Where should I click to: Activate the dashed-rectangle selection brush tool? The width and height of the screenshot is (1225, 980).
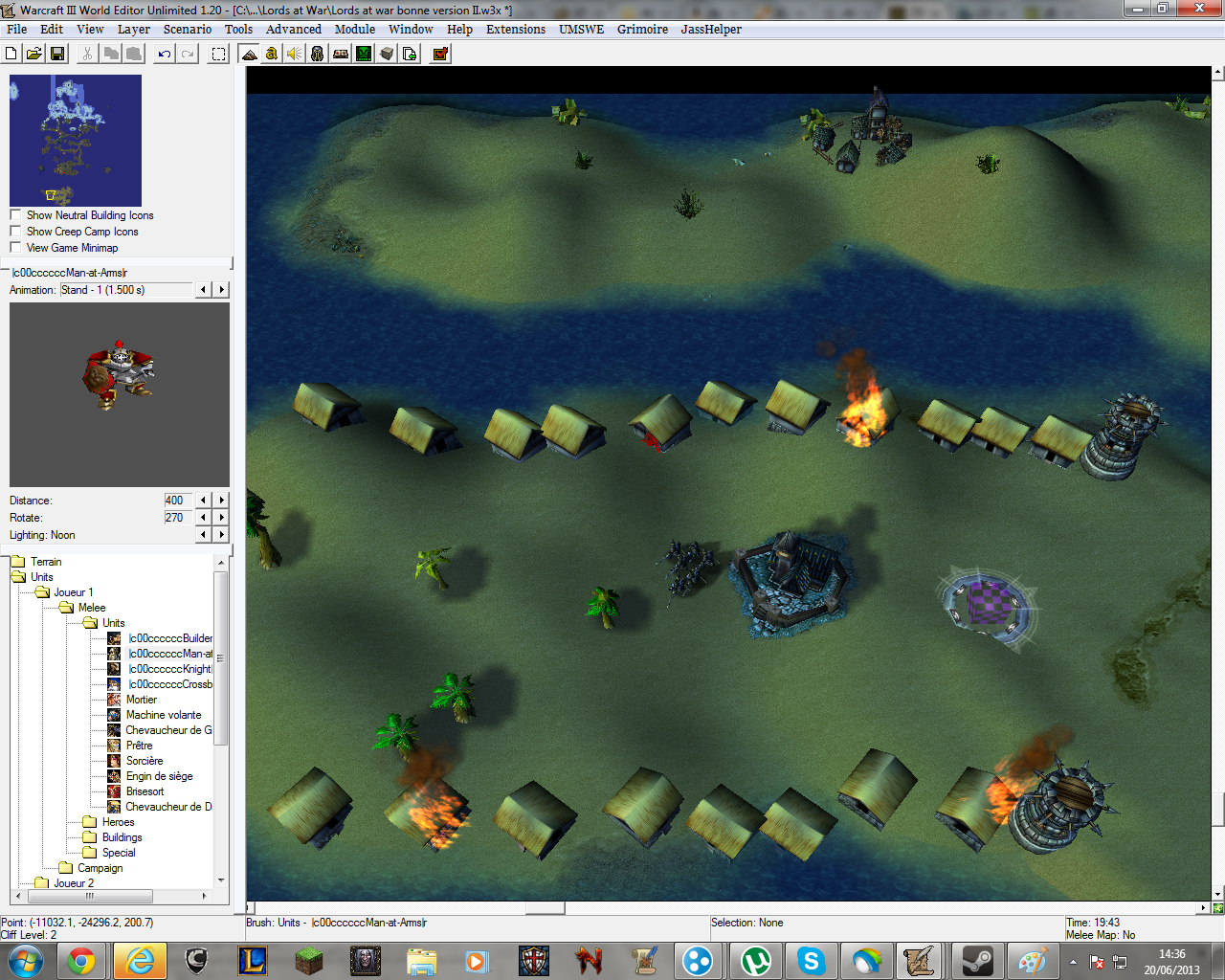pos(219,54)
